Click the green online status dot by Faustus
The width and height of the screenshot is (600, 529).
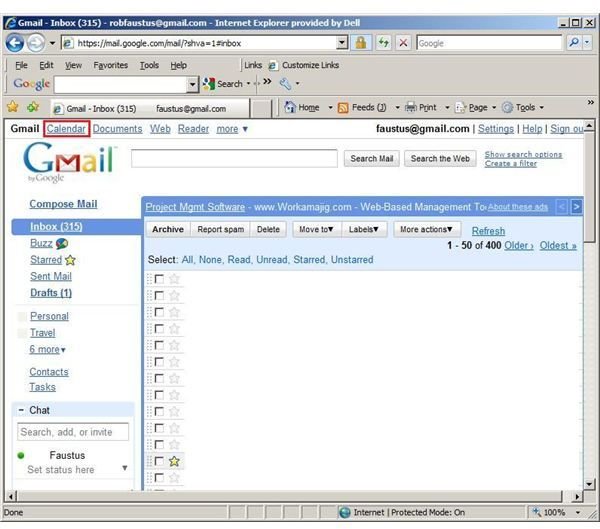[x=21, y=456]
